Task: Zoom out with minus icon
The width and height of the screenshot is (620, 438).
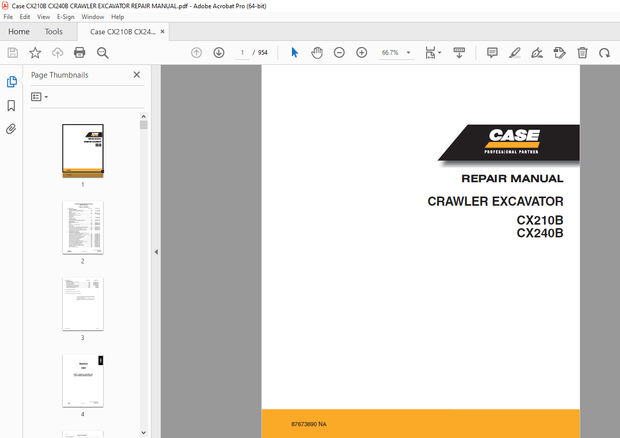Action: pyautogui.click(x=339, y=53)
